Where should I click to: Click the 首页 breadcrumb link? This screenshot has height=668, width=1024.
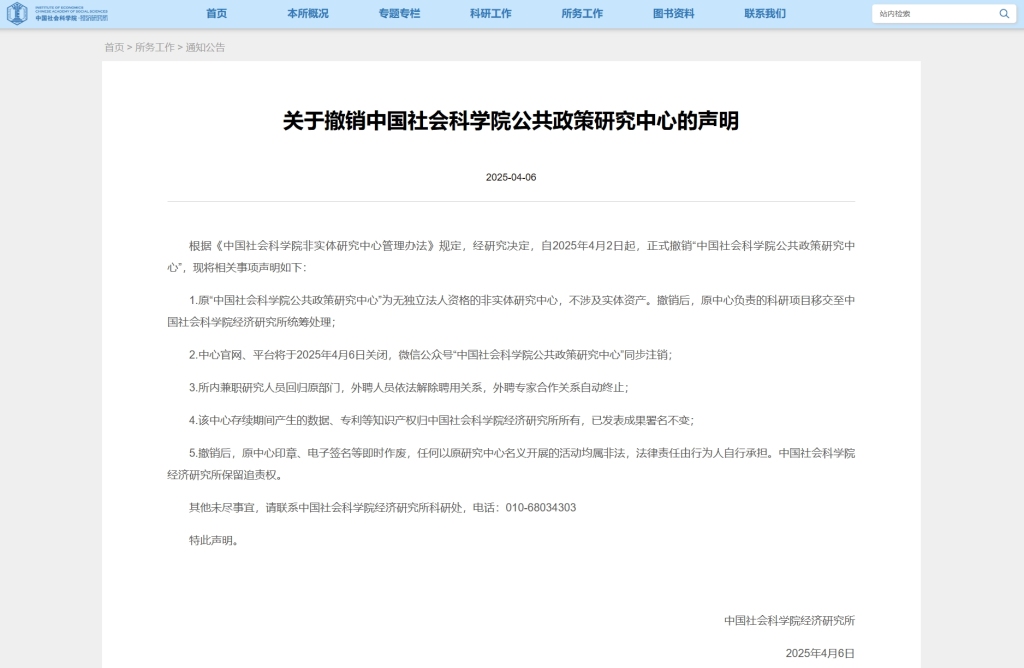pyautogui.click(x=114, y=47)
